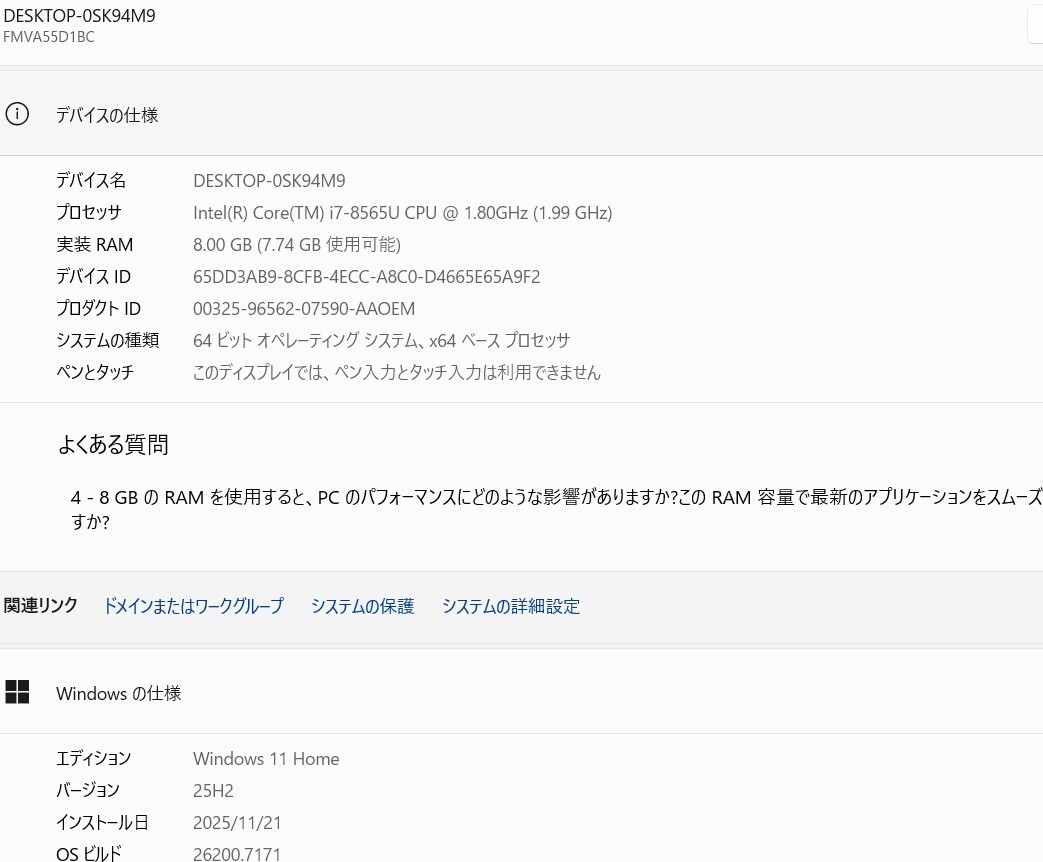The width and height of the screenshot is (1043, 862).
Task: Collapse the Windows の仕様 section header
Action: coord(522,692)
